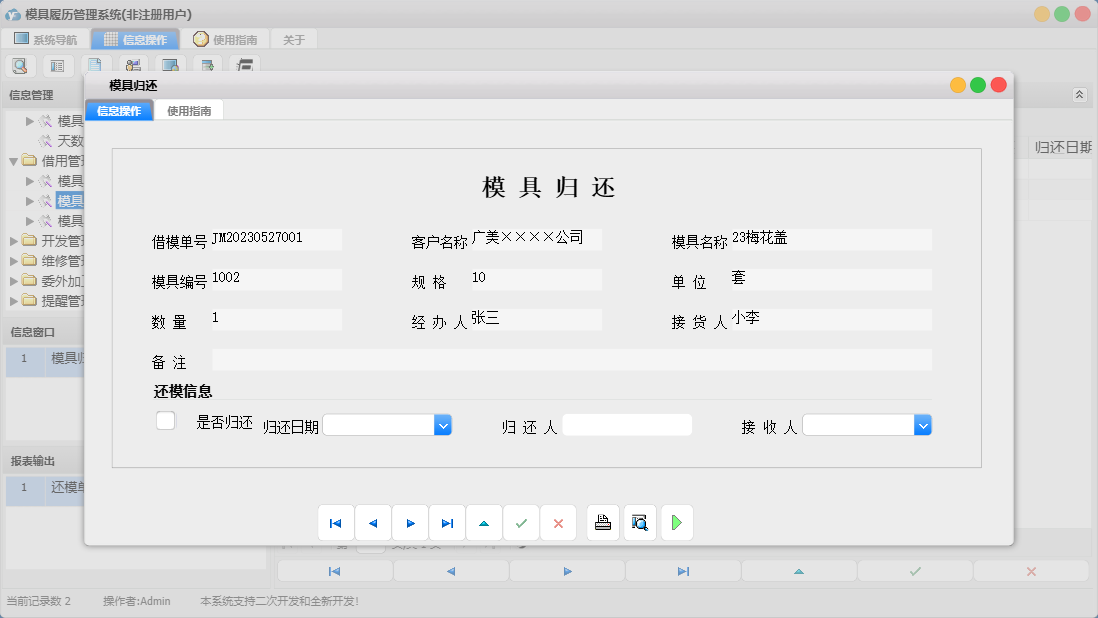Viewport: 1098px width, 618px height.
Task: Open the 归还日期 date dropdown
Action: pyautogui.click(x=443, y=425)
